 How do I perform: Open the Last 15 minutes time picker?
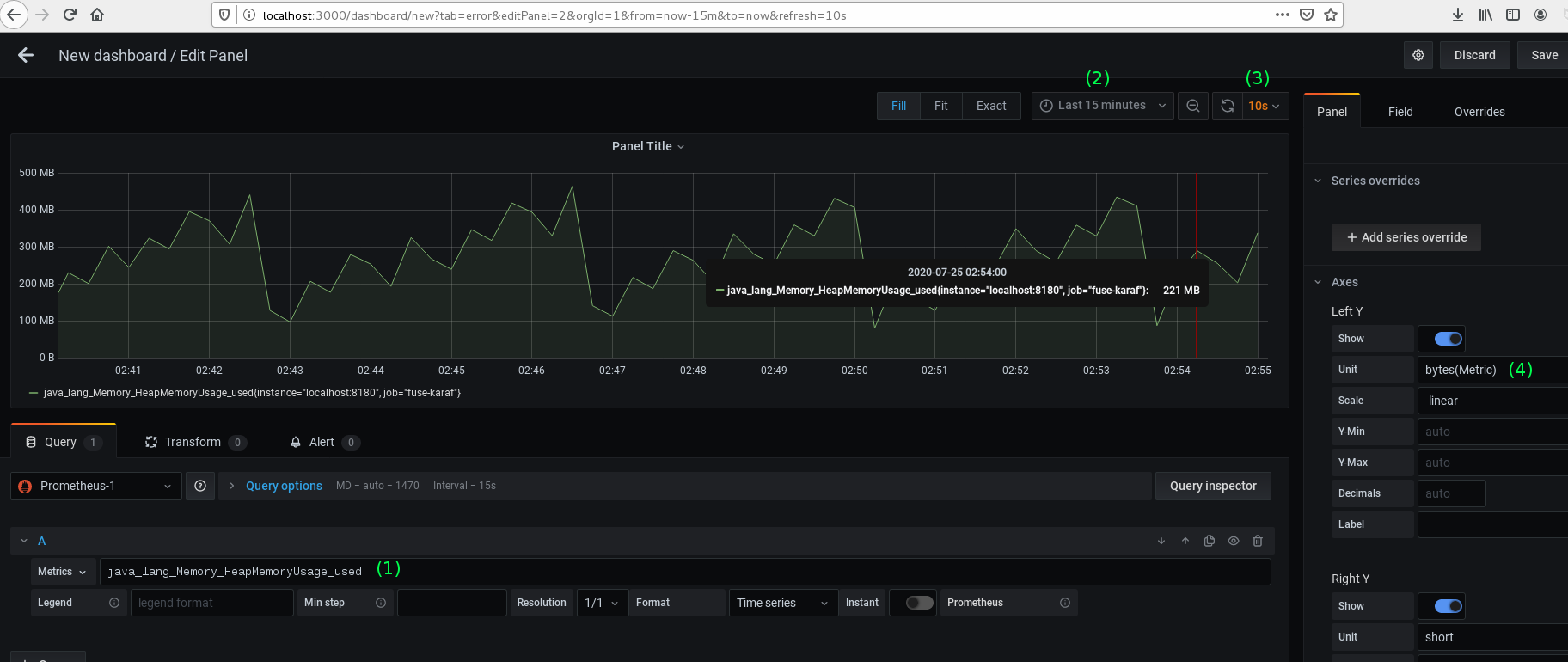click(x=1102, y=106)
